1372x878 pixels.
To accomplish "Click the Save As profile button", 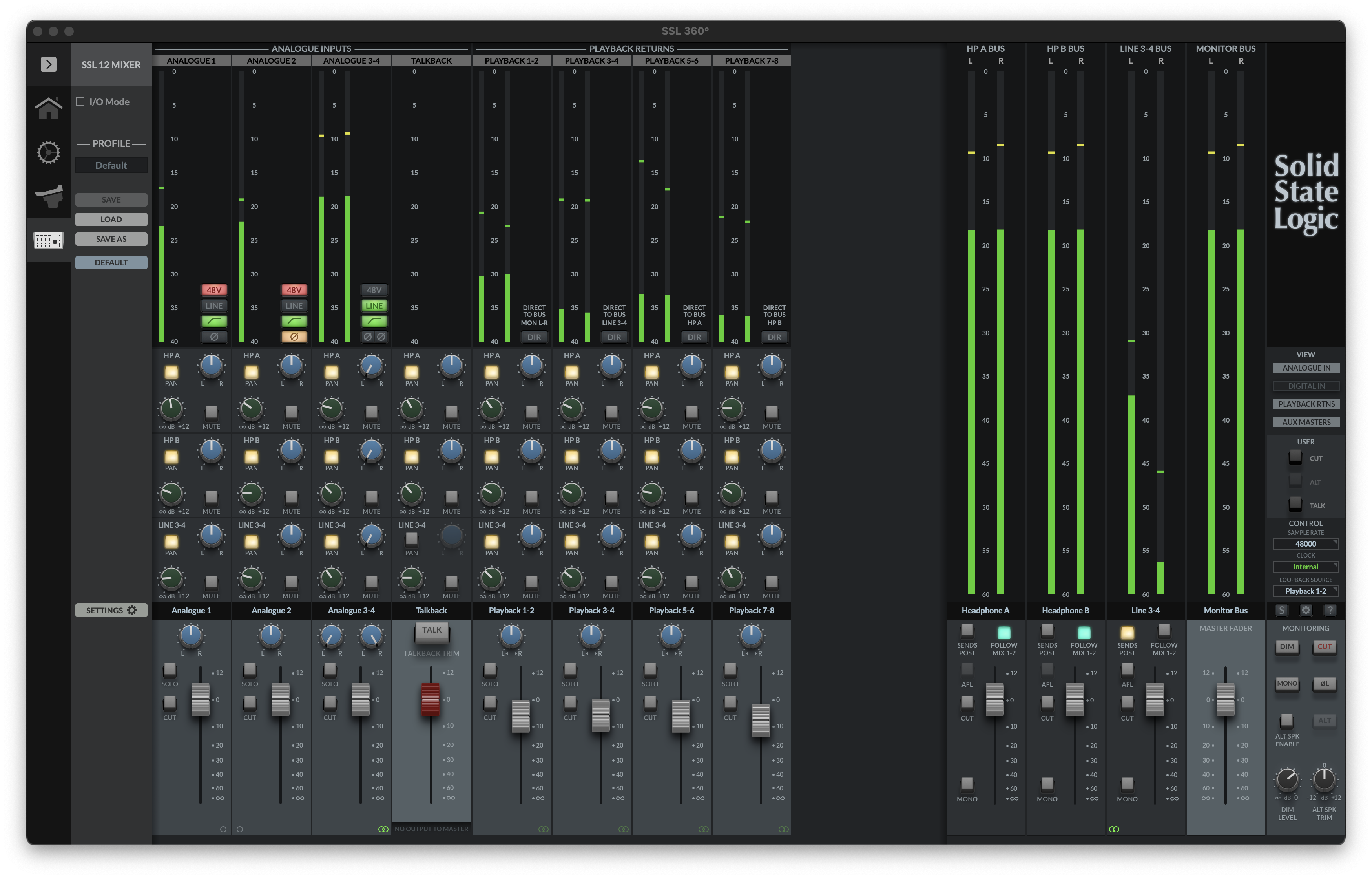I will point(111,239).
